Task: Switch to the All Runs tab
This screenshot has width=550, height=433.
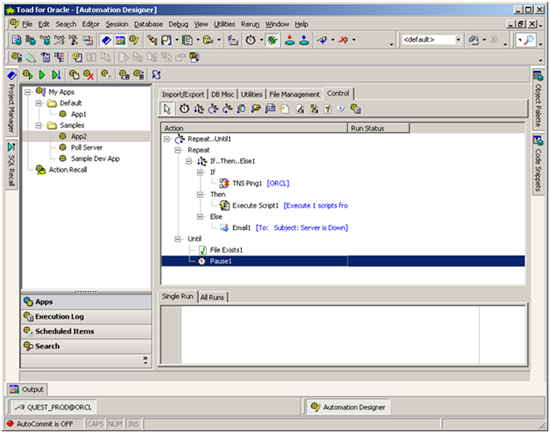Action: click(x=212, y=297)
